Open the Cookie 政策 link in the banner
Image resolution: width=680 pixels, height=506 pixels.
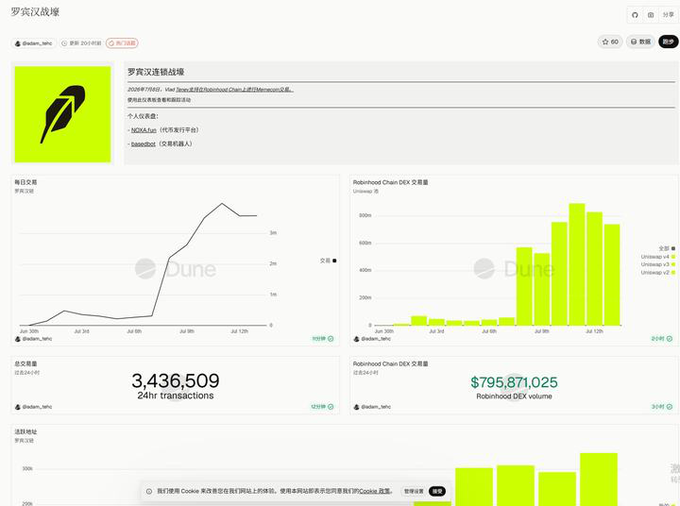coord(375,491)
